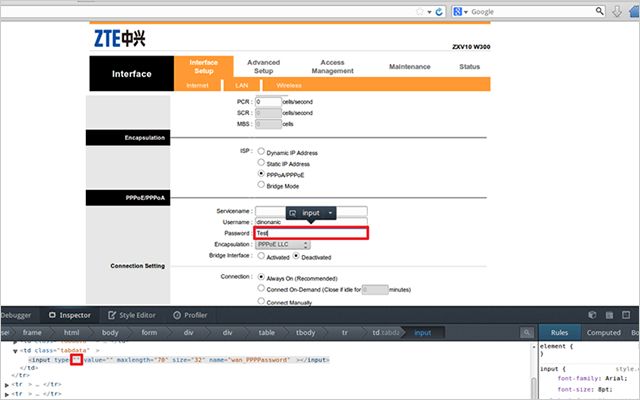This screenshot has height=400, width=640.
Task: Click the Servicename text field
Action: (311, 211)
